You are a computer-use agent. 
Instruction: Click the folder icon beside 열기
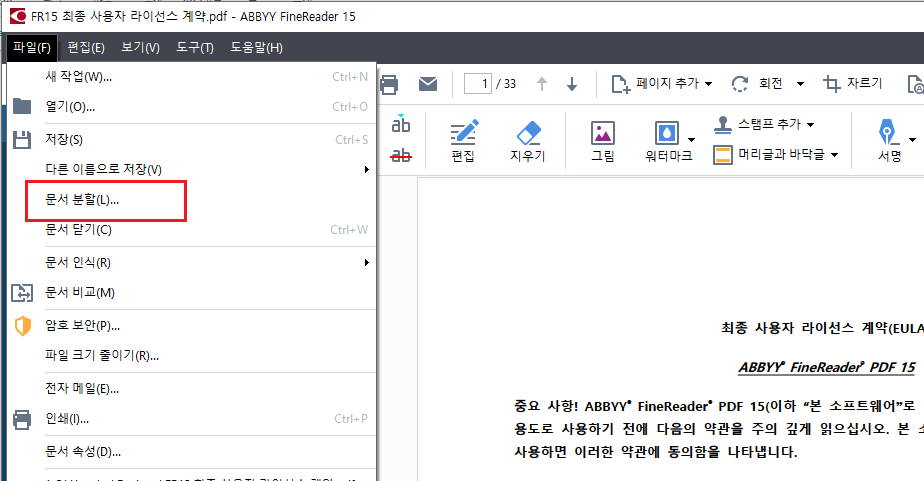click(22, 106)
